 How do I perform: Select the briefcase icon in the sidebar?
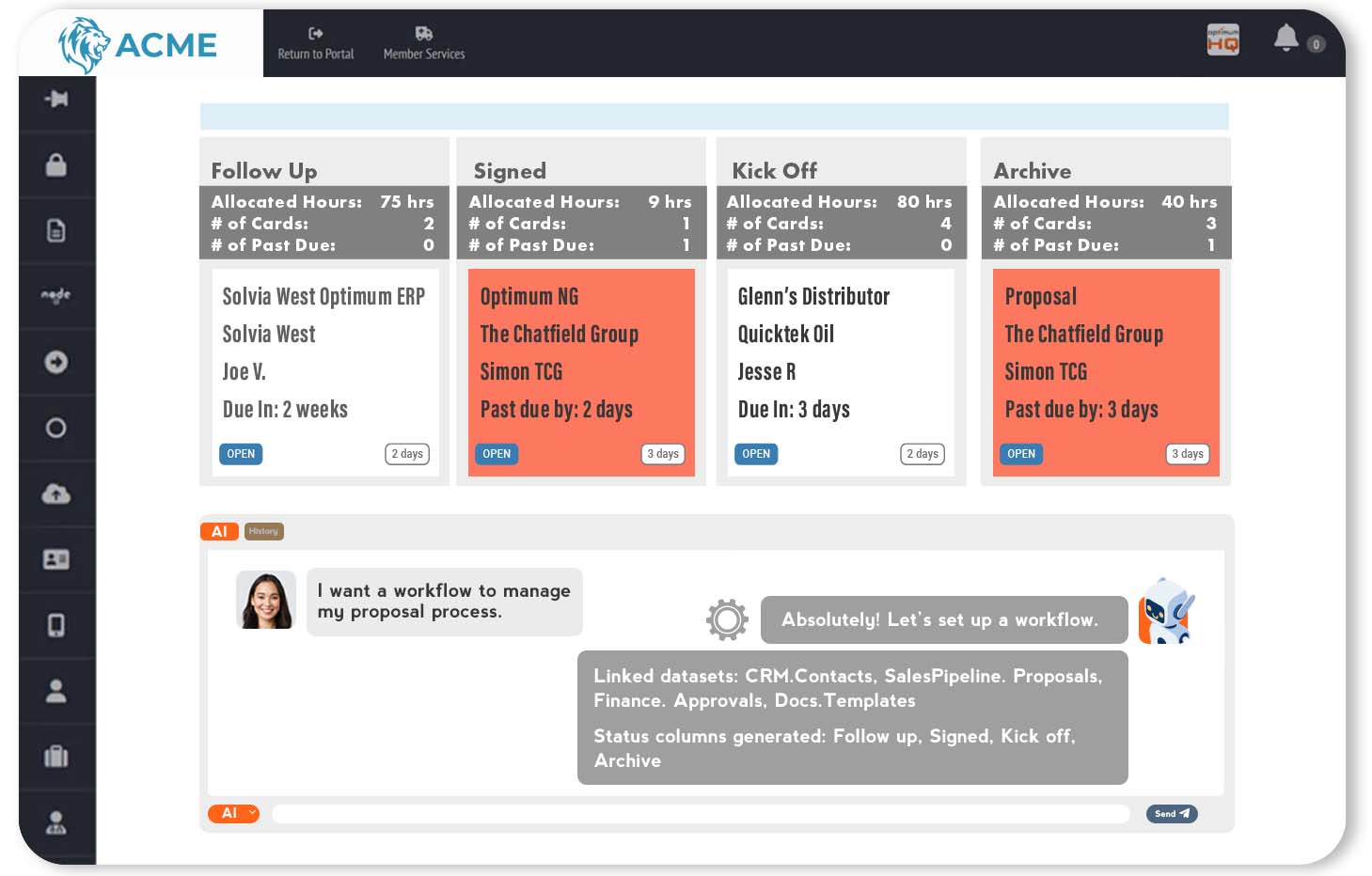click(55, 757)
